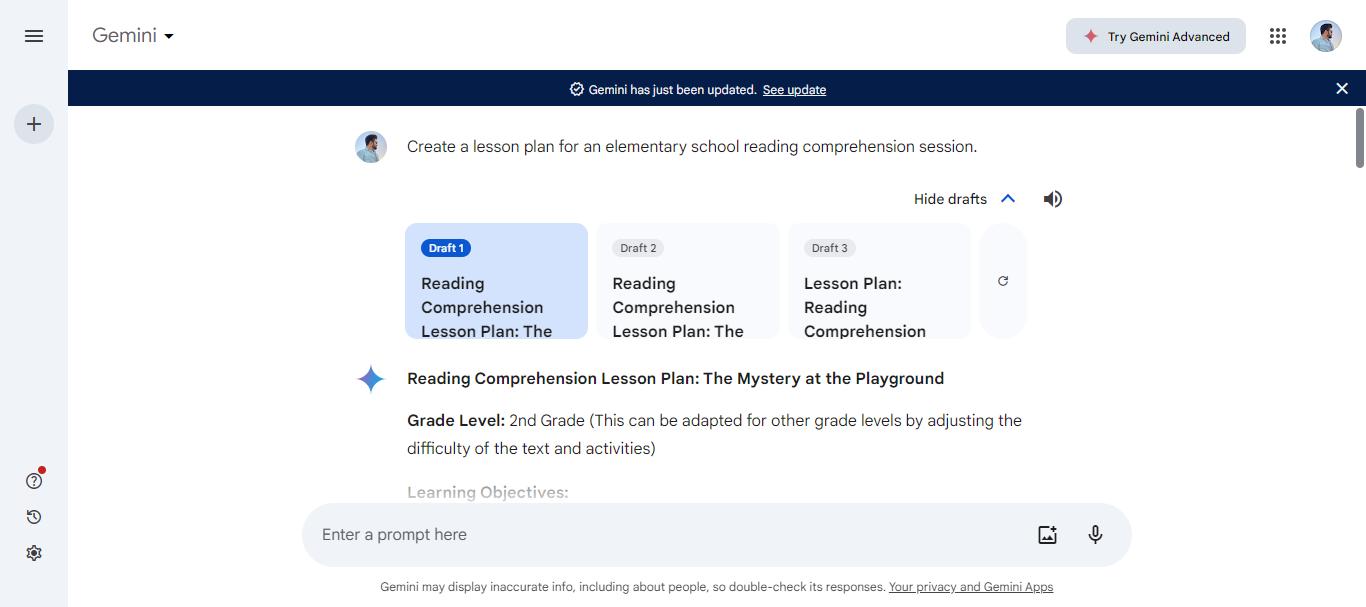The width and height of the screenshot is (1366, 607).
Task: Open the See update link
Action: pyautogui.click(x=794, y=89)
